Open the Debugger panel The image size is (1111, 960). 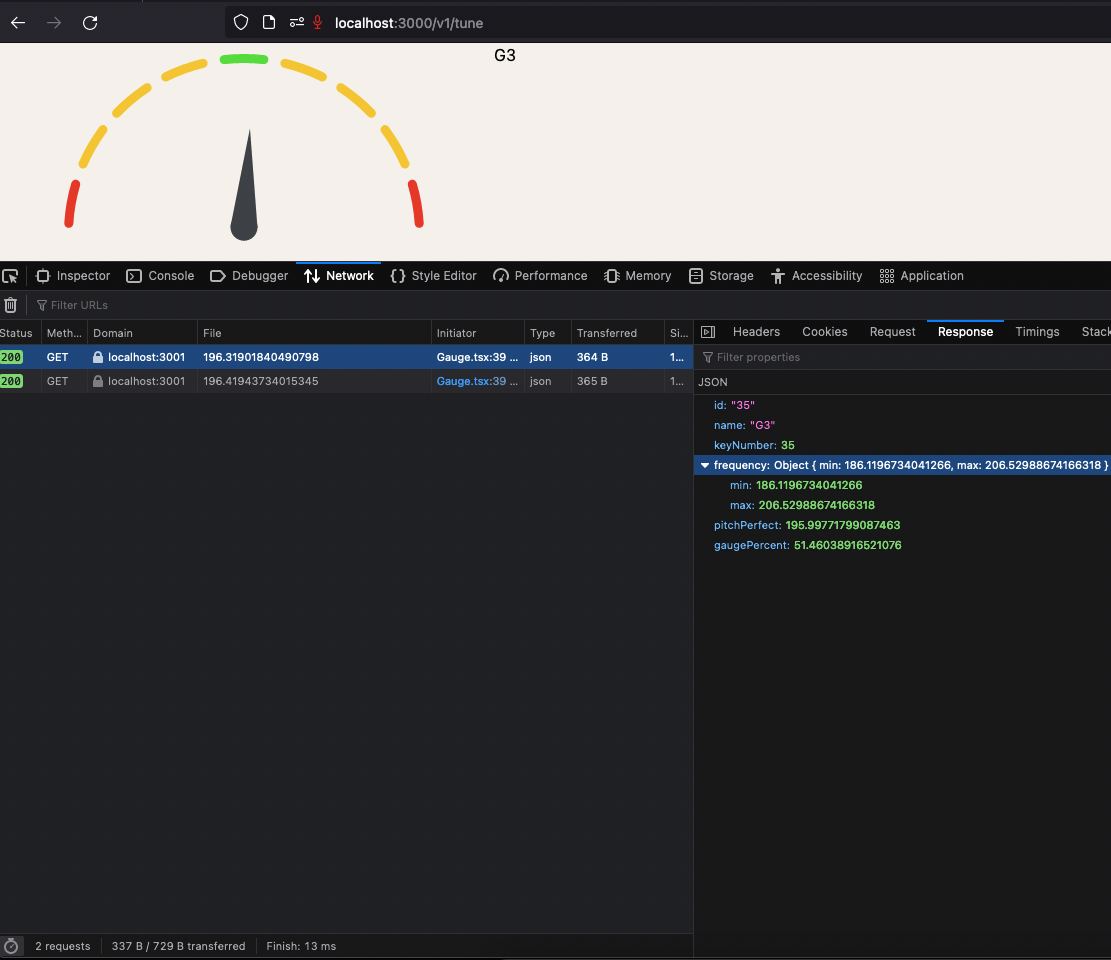point(248,276)
